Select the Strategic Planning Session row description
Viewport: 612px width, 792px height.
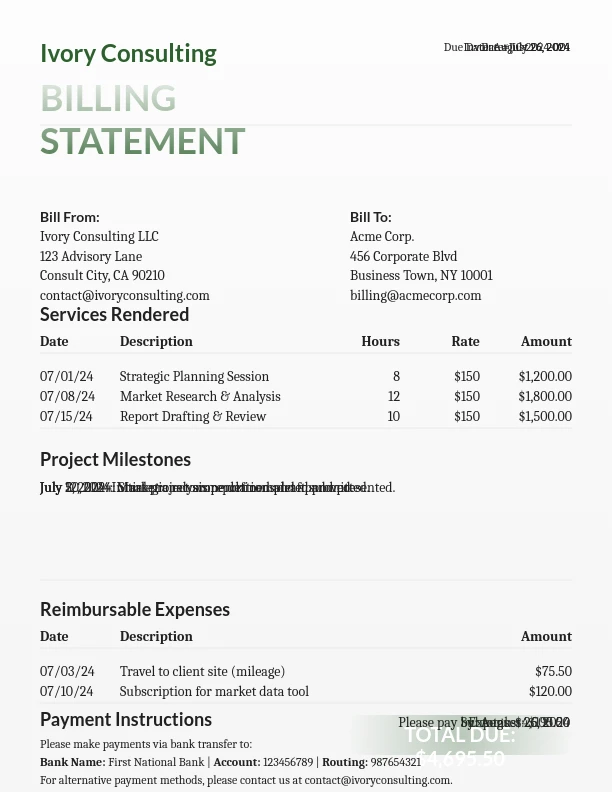pos(194,377)
